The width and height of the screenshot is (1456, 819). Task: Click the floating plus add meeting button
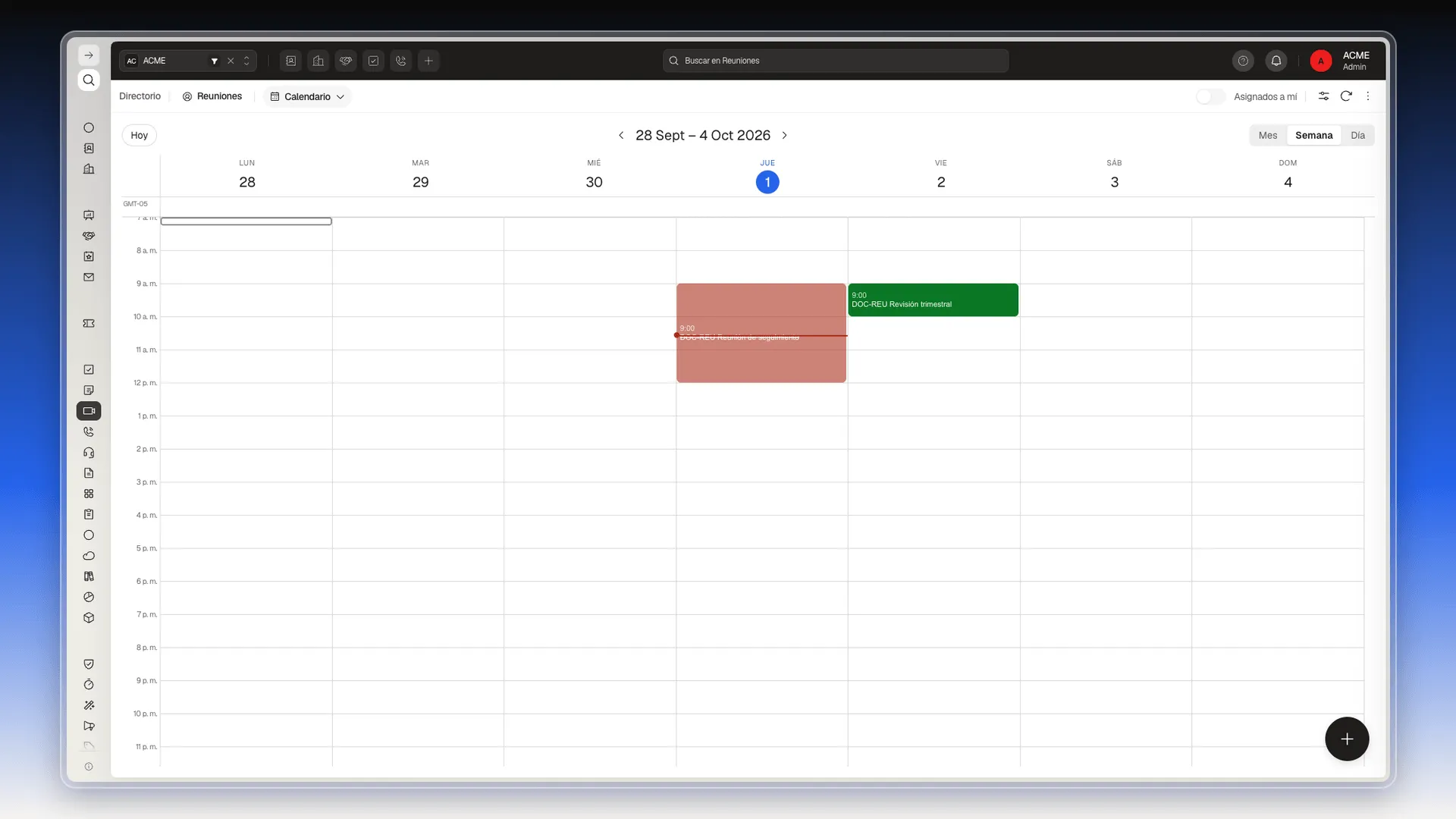pos(1347,739)
